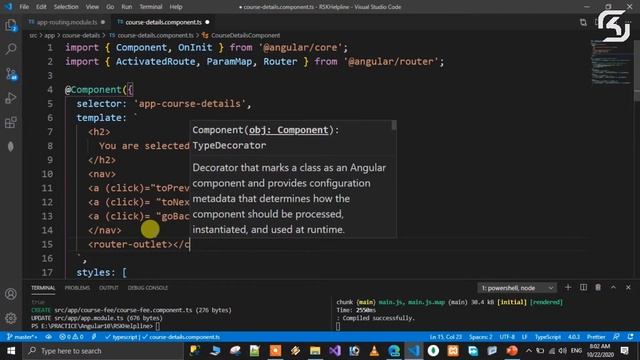Image resolution: width=640 pixels, height=360 pixels.
Task: Open the Run menu
Action: pos(127,7)
